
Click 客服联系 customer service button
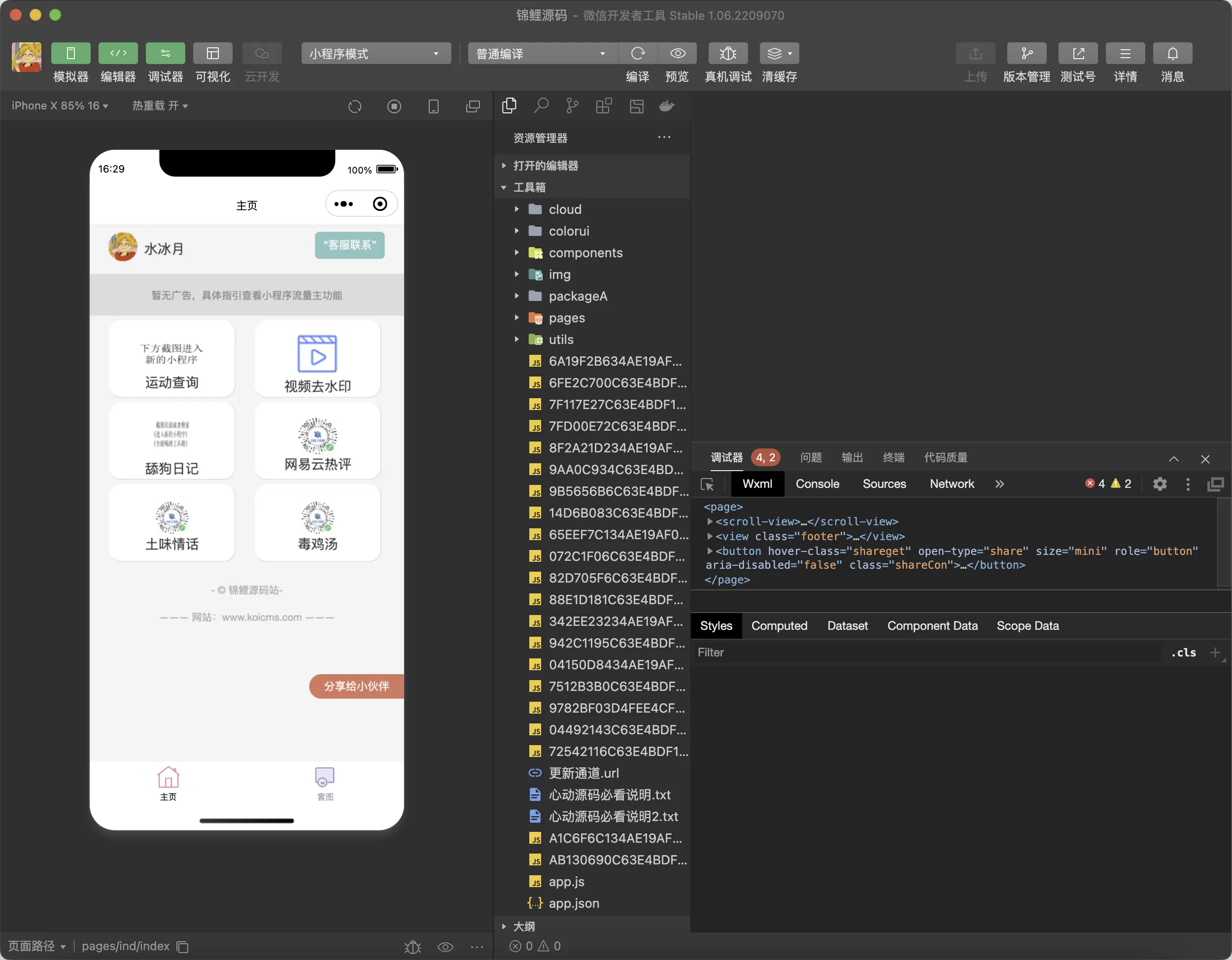point(349,248)
